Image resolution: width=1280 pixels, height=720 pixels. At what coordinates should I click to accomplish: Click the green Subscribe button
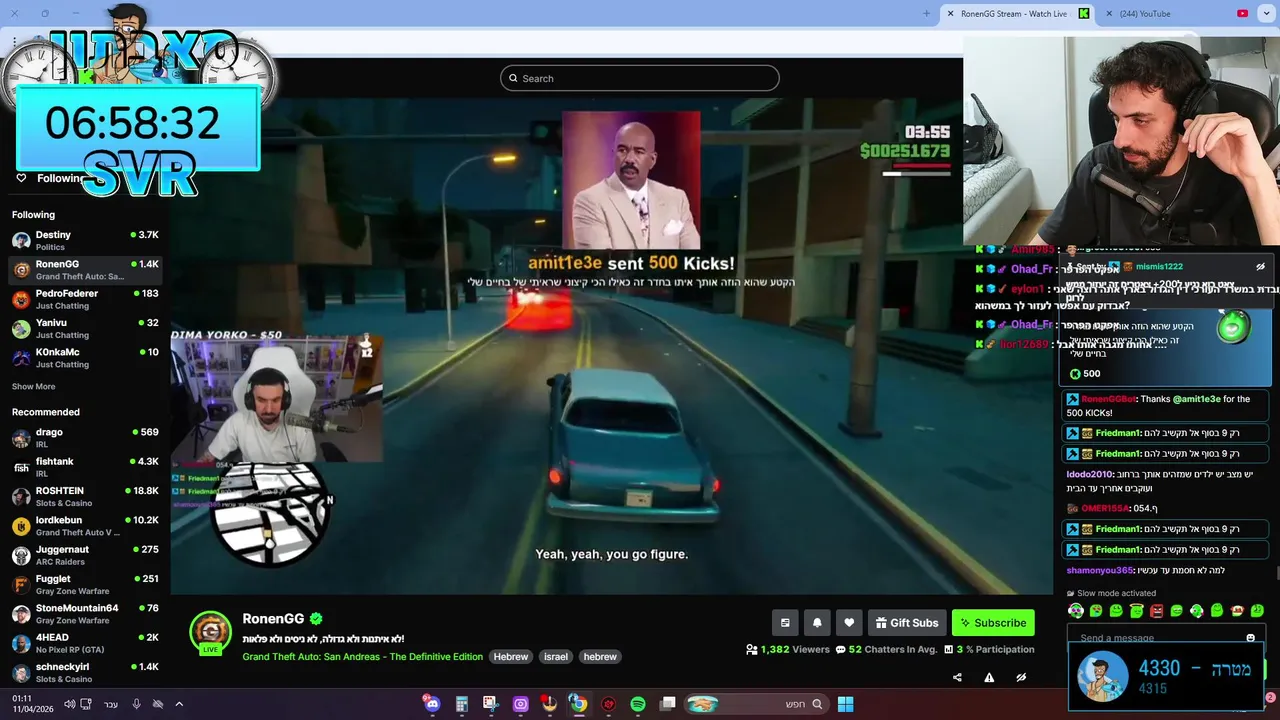coord(993,623)
